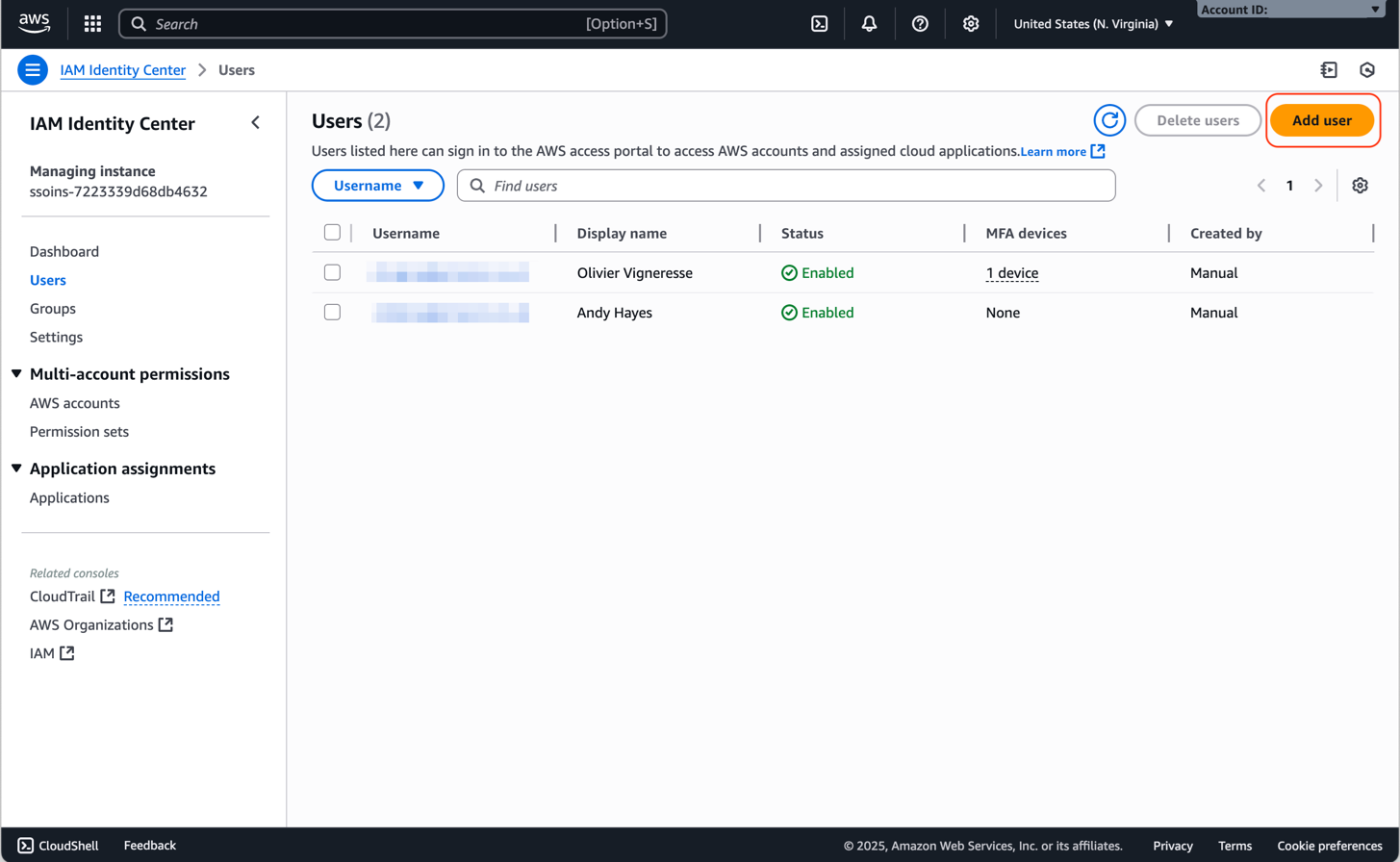Refresh the users list
The width and height of the screenshot is (1400, 862).
click(x=1109, y=120)
